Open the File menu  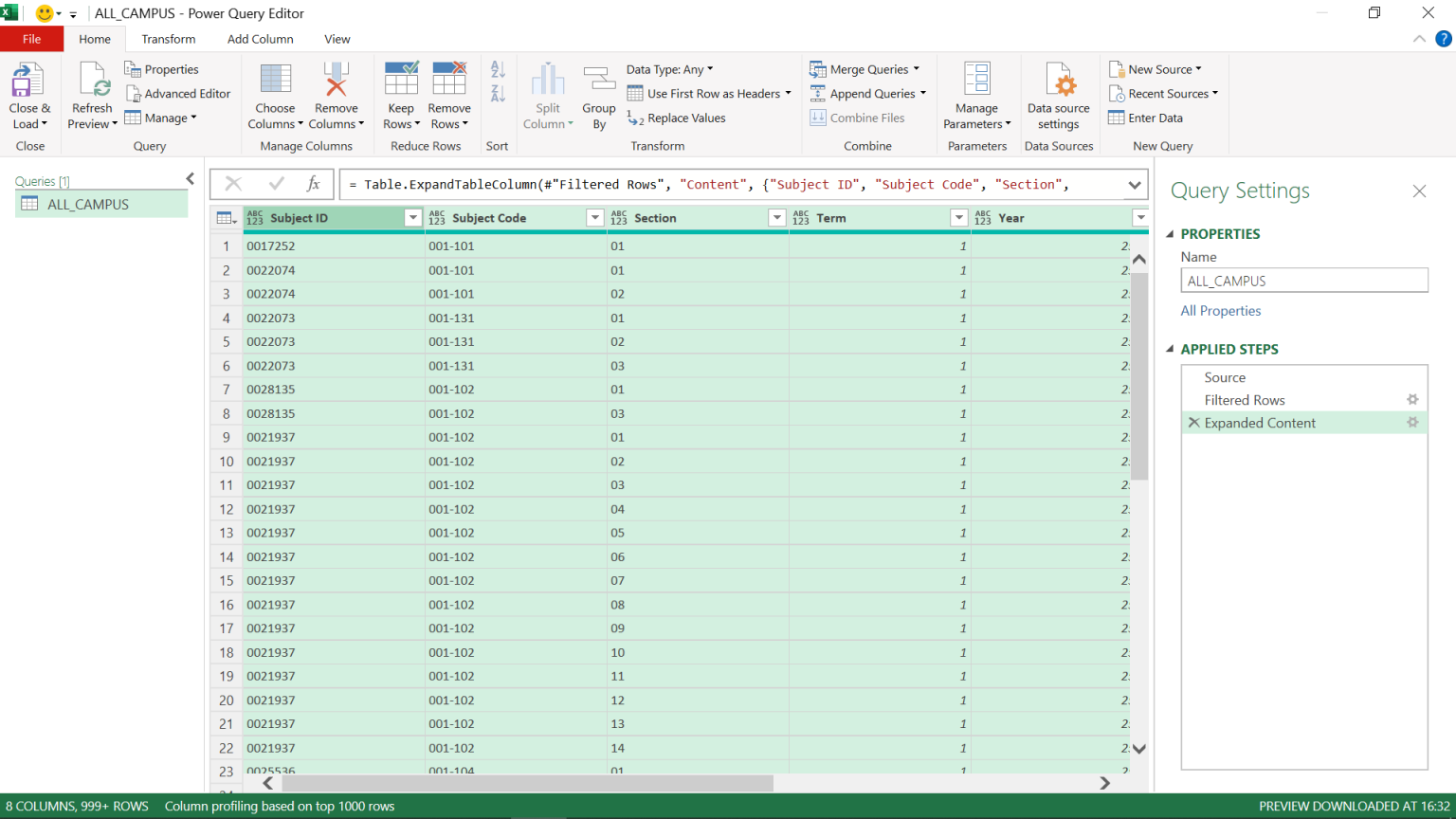point(31,39)
